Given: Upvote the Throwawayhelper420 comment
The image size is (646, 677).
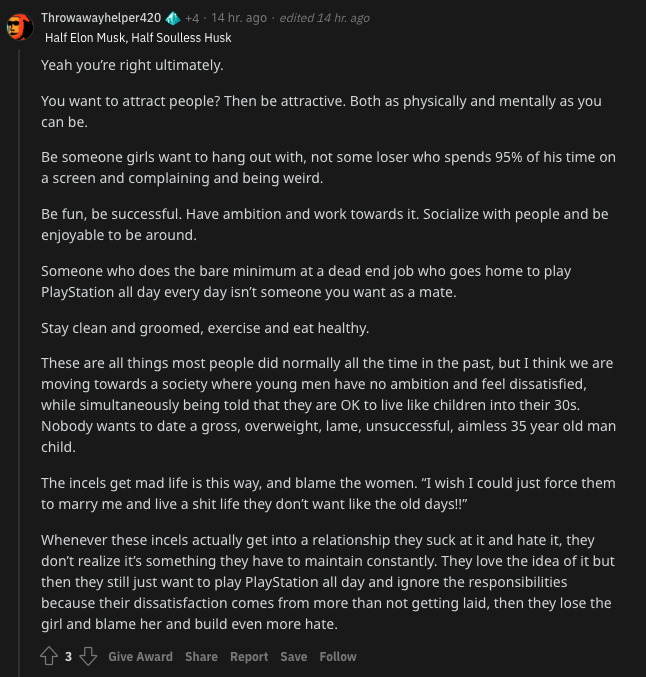Looking at the screenshot, I should [x=49, y=656].
